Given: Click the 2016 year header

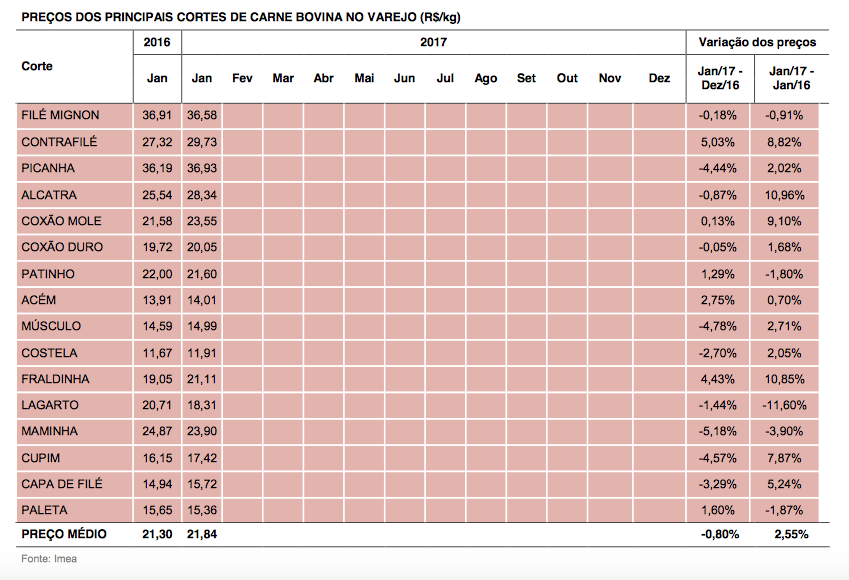Looking at the screenshot, I should [157, 42].
